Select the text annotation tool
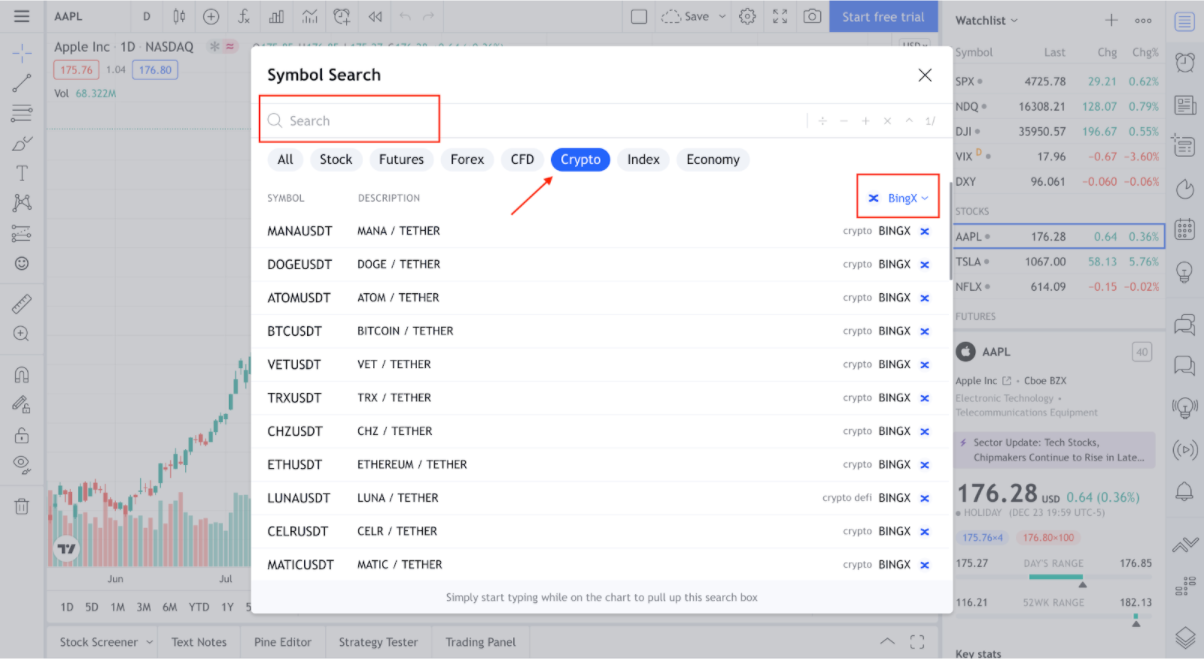This screenshot has height=660, width=1204. point(21,173)
